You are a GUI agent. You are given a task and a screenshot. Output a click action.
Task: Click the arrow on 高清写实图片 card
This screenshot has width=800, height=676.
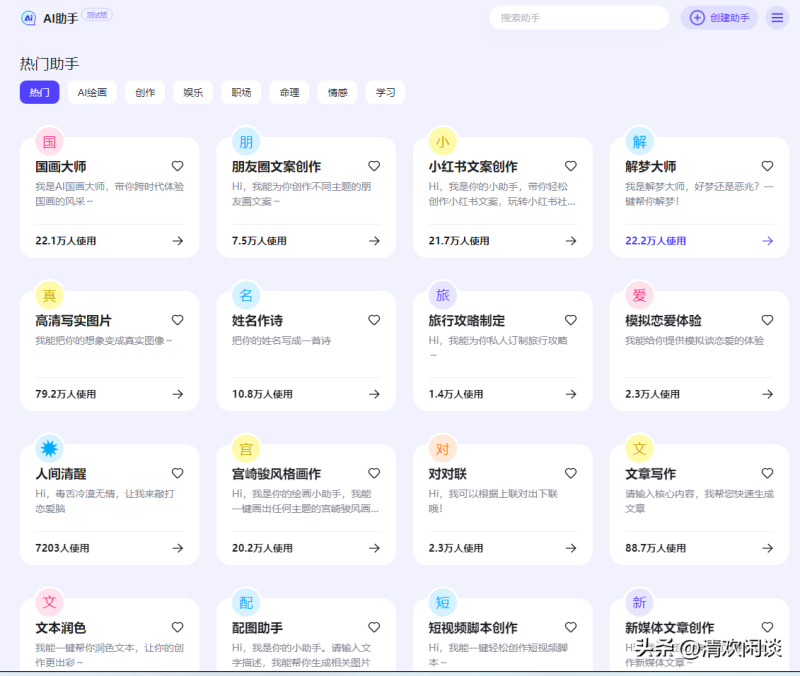coord(178,394)
